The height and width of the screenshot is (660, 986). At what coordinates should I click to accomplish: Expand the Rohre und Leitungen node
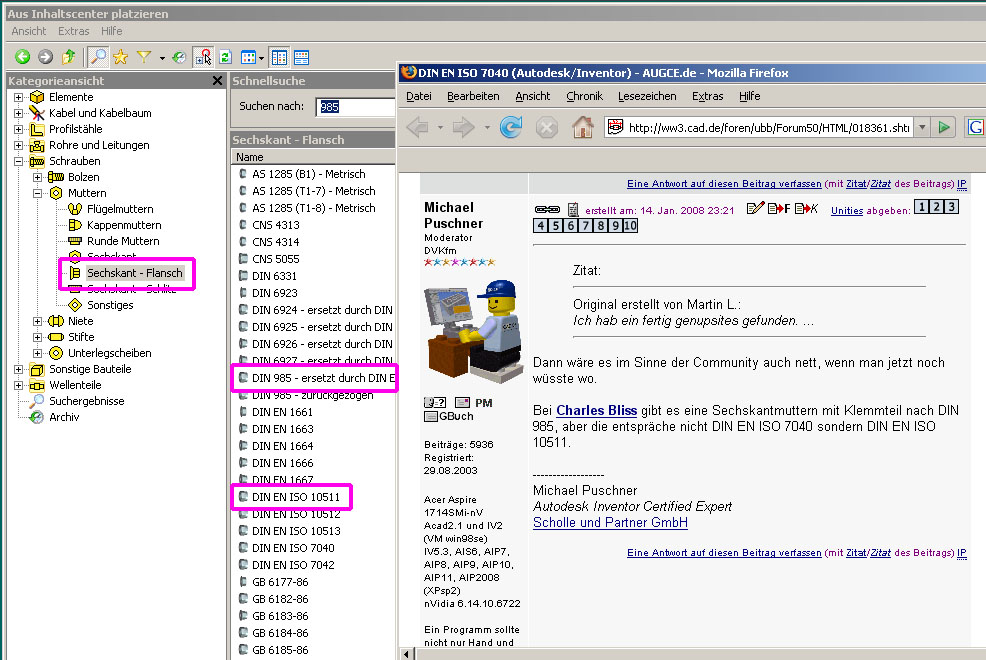click(x=18, y=145)
